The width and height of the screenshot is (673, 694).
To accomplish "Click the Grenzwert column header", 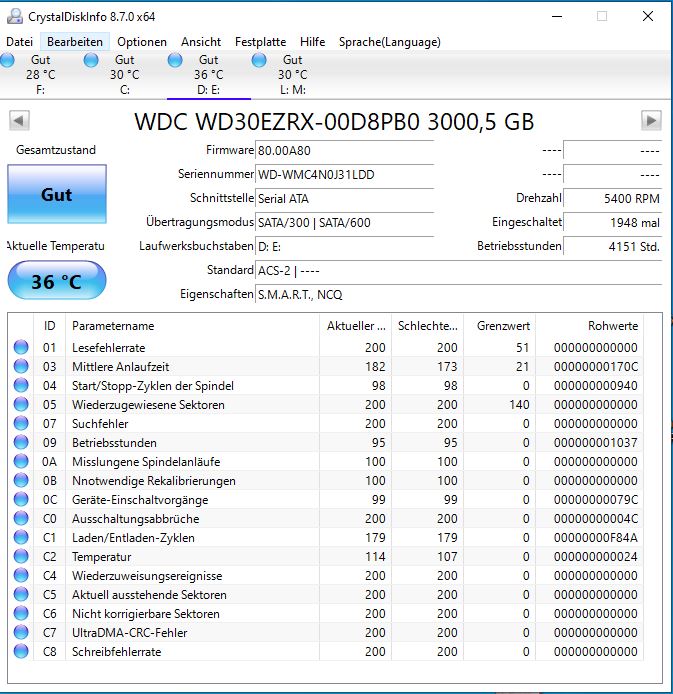I will tap(500, 326).
